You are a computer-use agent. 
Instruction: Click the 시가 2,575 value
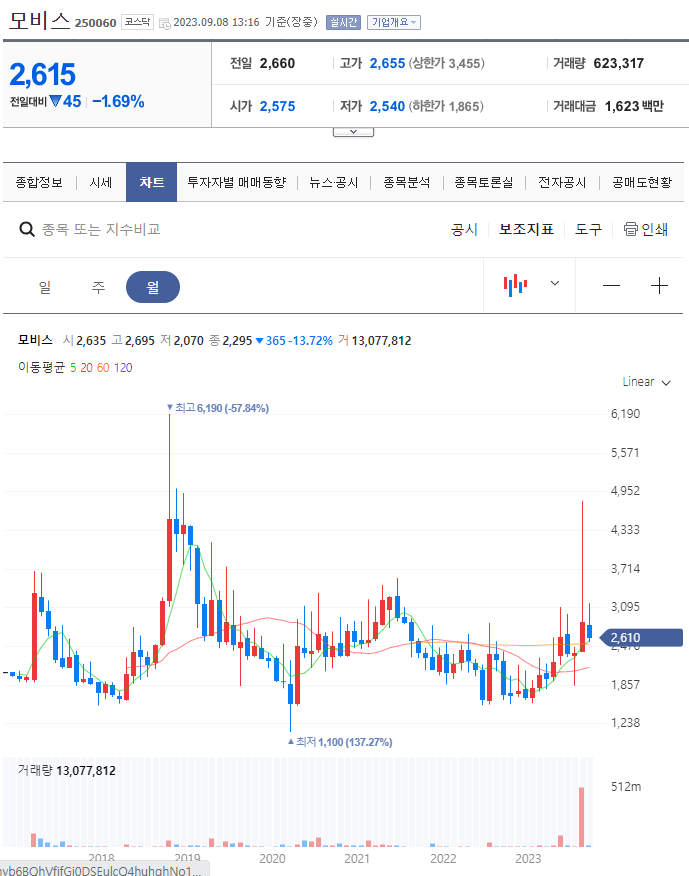click(277, 106)
